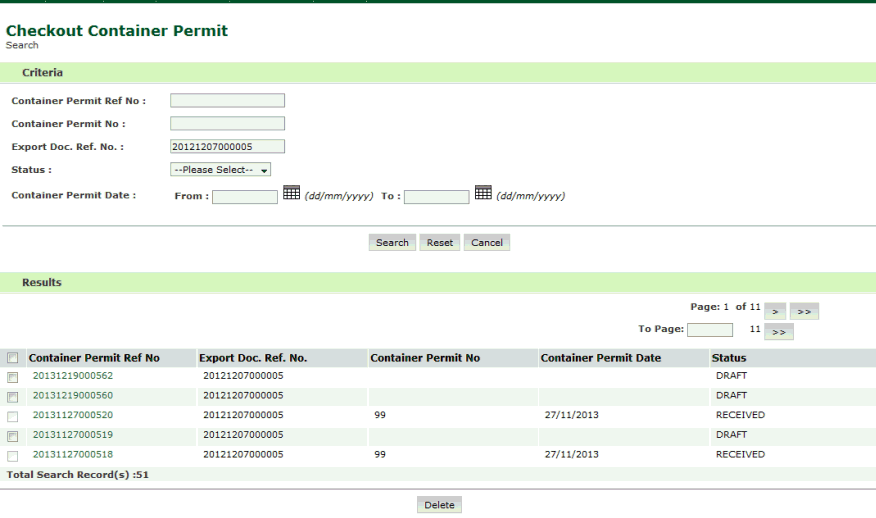Check the box for permit 20131219000562
This screenshot has width=876, height=518.
pos(13,377)
